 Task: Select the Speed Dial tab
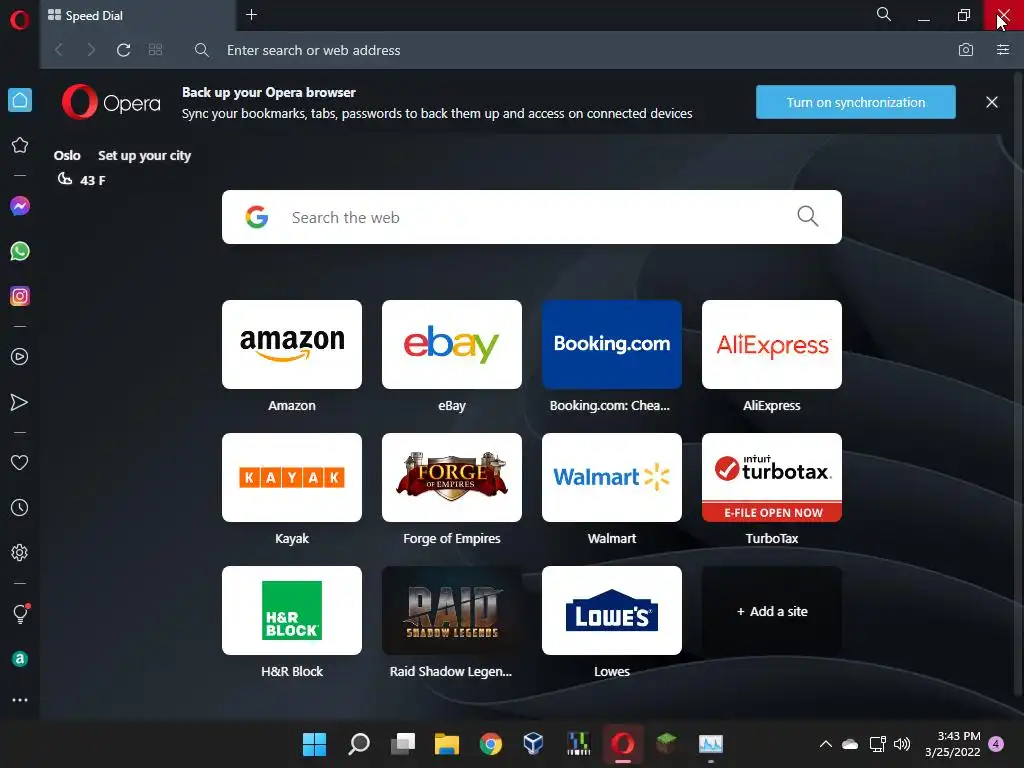(137, 15)
